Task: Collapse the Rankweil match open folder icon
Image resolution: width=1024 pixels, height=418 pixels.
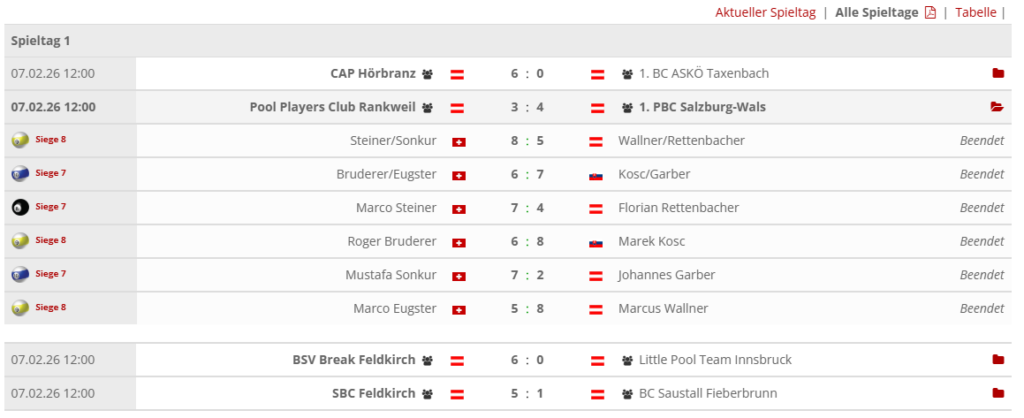Action: tap(997, 107)
